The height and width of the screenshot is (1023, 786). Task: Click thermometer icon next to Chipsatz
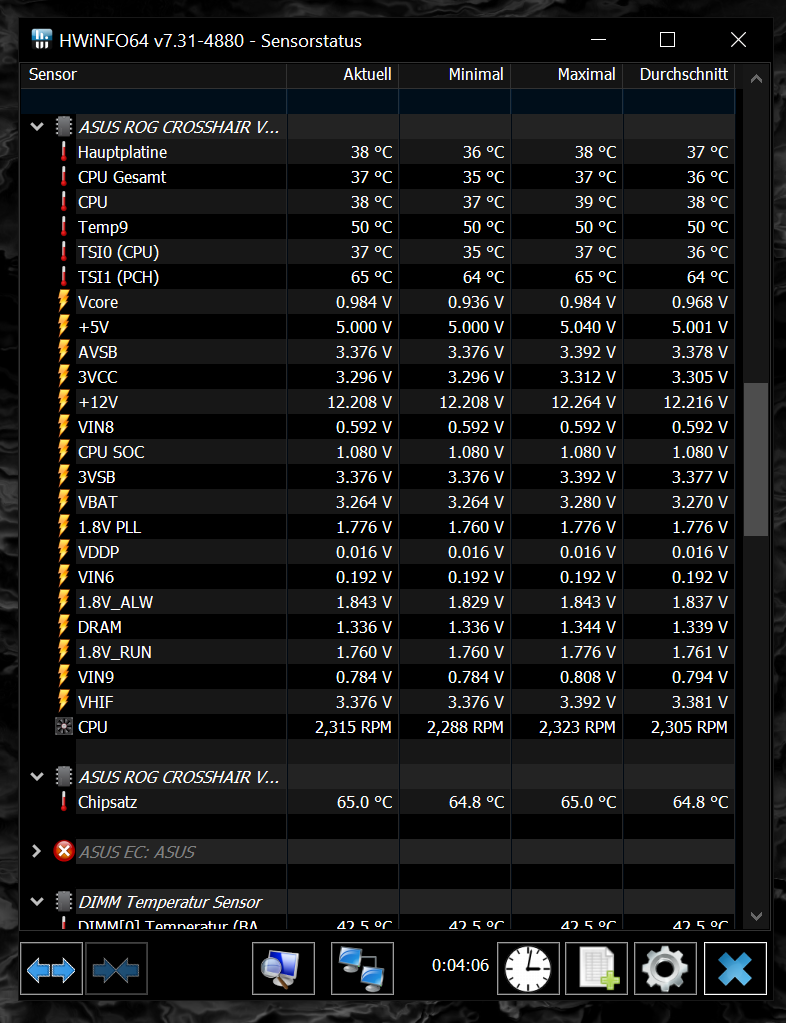[x=63, y=801]
